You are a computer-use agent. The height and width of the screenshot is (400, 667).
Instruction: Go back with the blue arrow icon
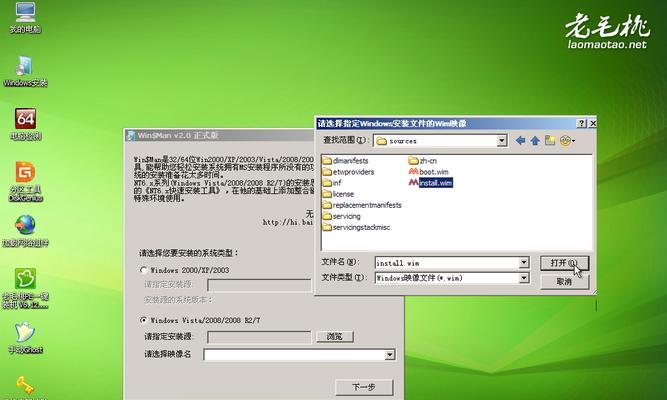(520, 140)
